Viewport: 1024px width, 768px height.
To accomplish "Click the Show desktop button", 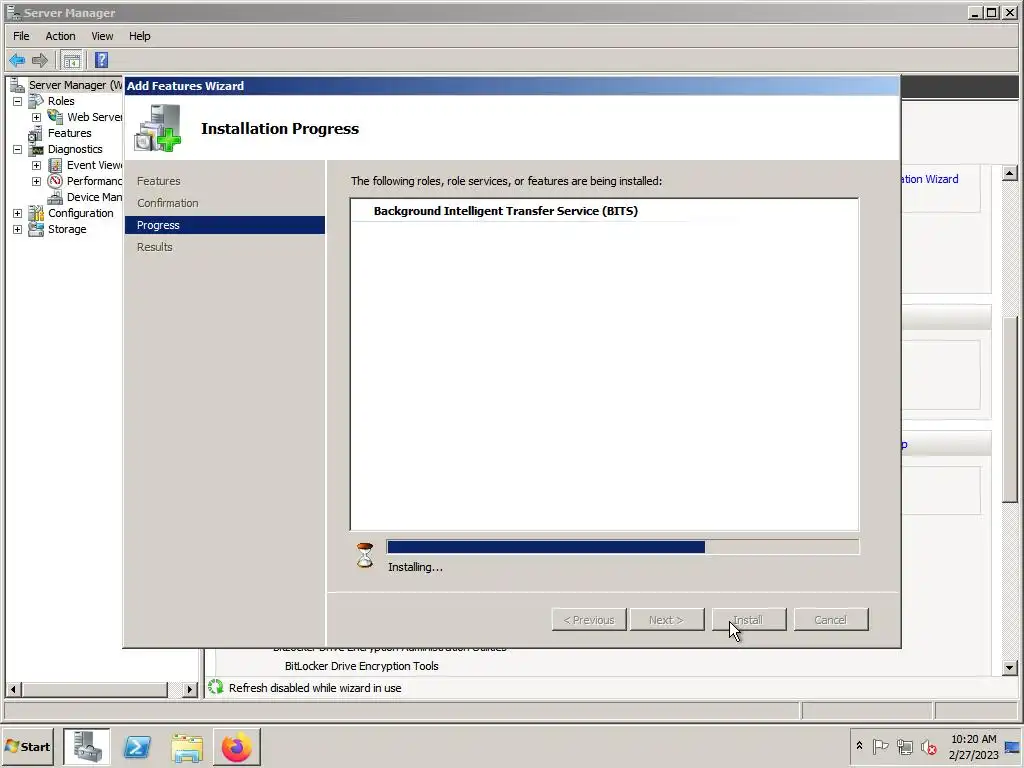I will [x=1013, y=746].
